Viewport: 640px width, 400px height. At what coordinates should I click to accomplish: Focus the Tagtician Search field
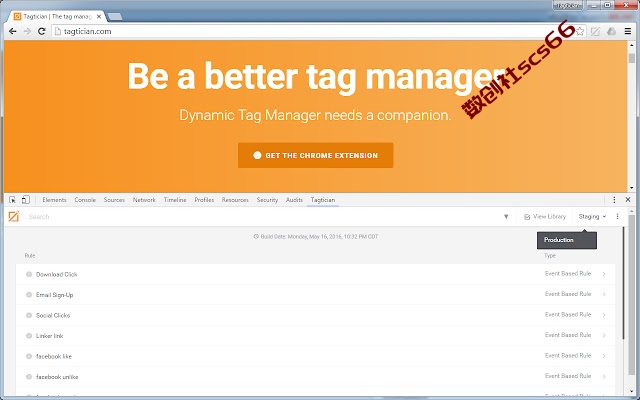[261, 216]
